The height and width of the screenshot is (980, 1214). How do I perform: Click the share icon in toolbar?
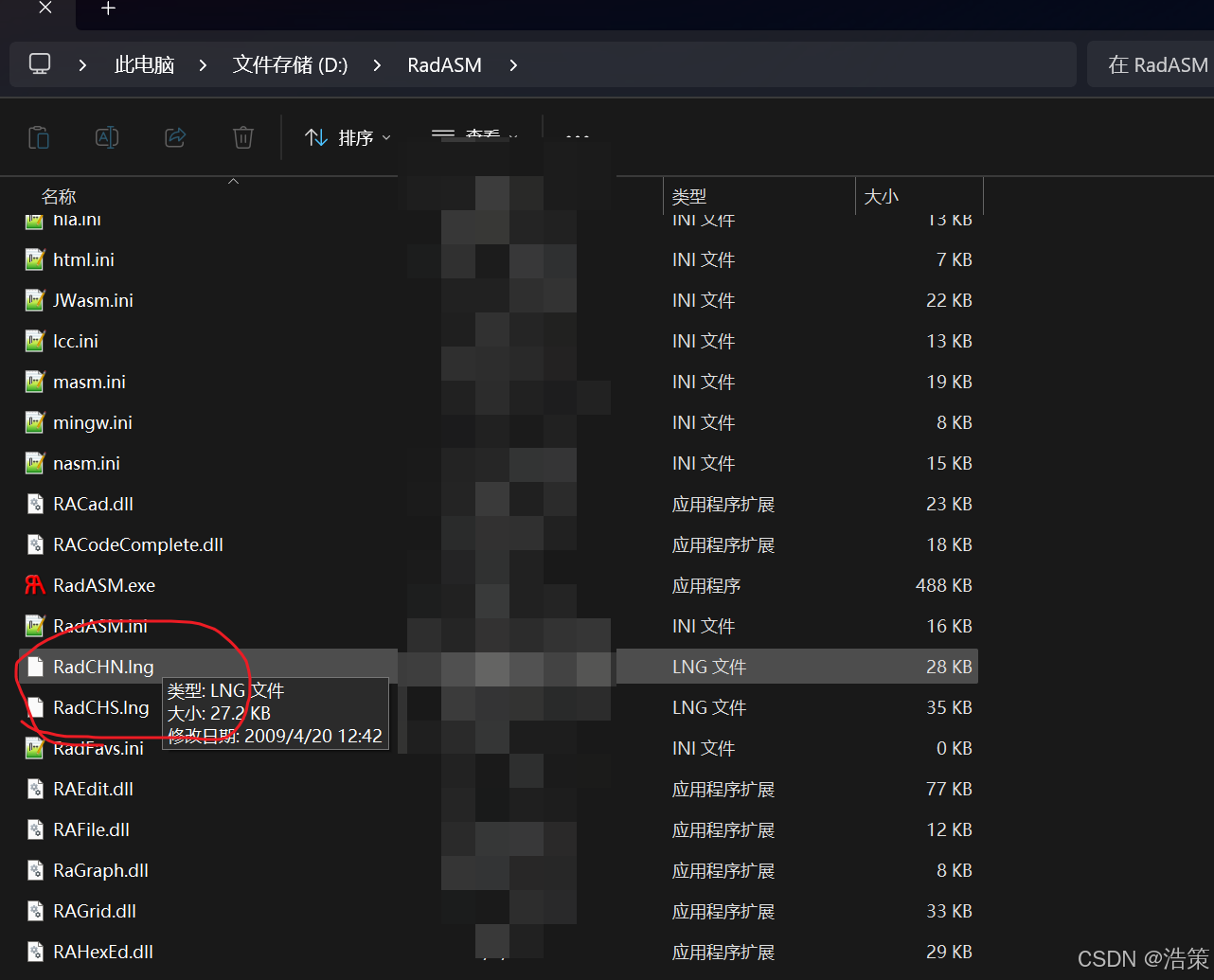point(175,137)
